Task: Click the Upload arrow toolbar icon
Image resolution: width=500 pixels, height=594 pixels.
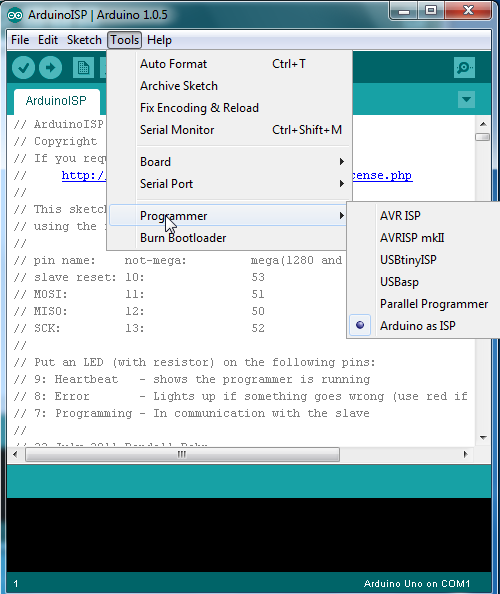Action: [50, 68]
